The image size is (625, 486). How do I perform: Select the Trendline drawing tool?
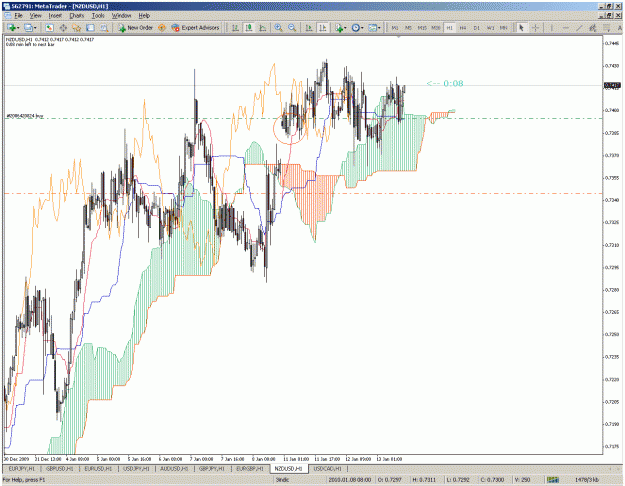point(579,28)
